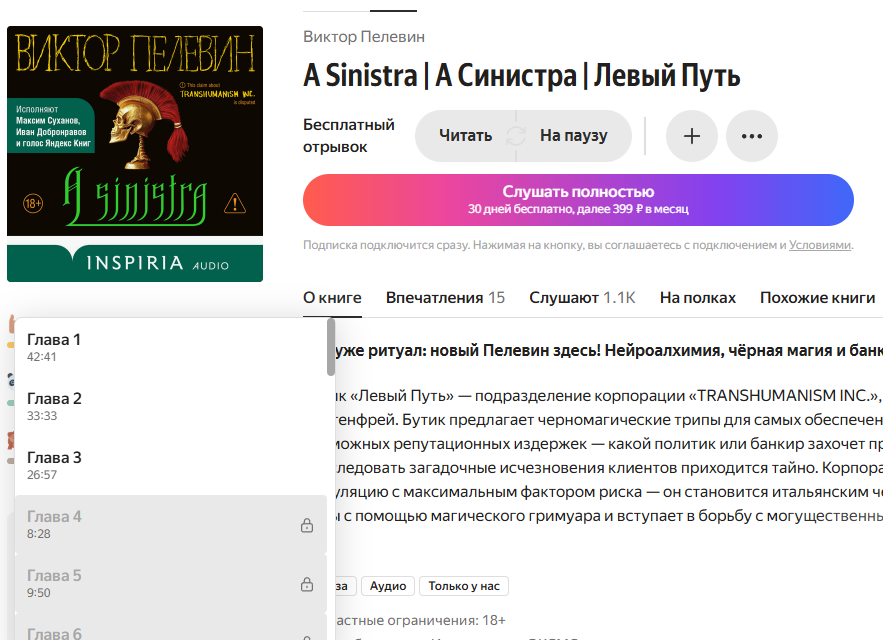
Task: Click the На паузу button
Action: click(x=574, y=136)
